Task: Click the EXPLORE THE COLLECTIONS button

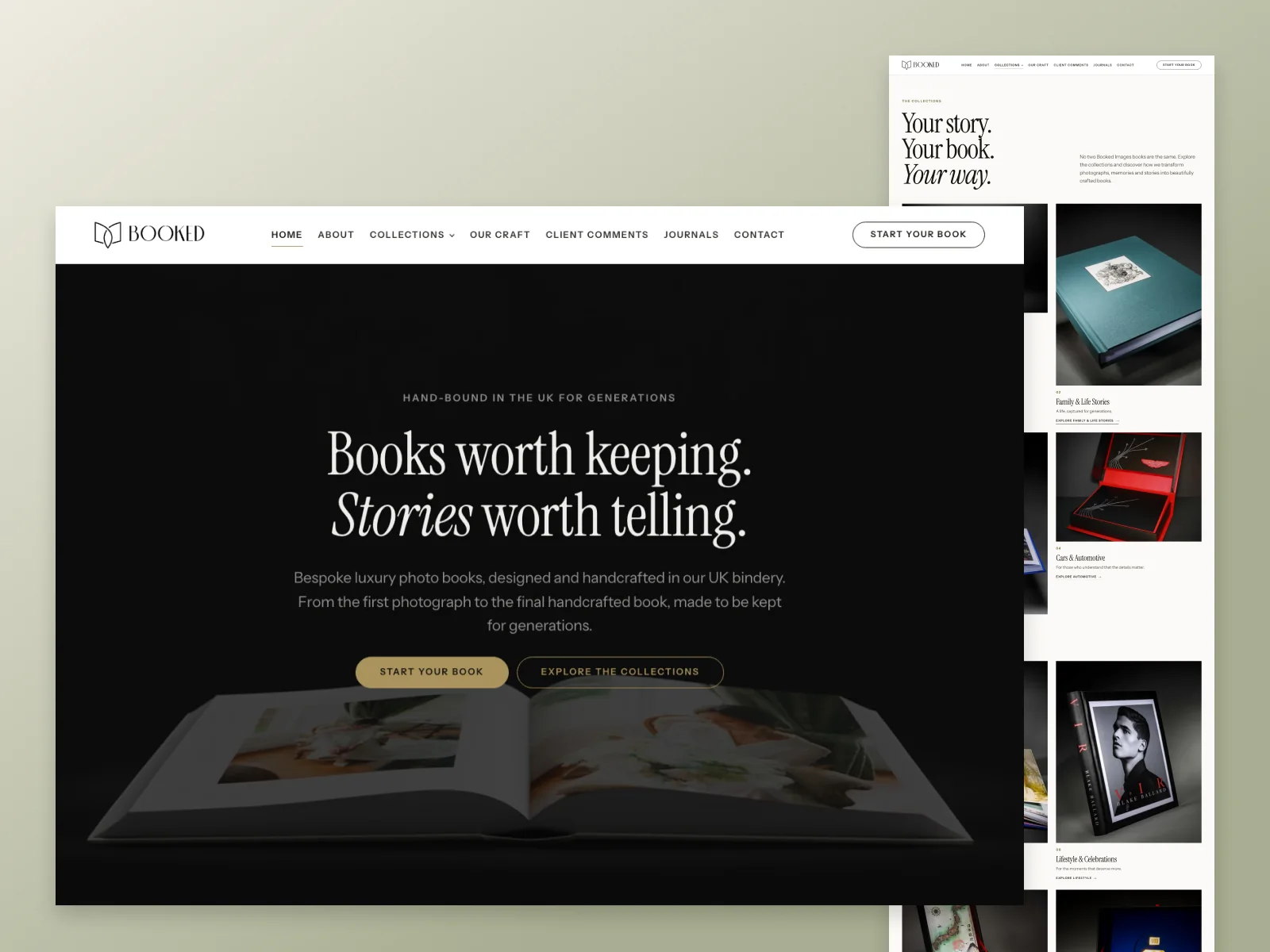Action: pos(620,672)
